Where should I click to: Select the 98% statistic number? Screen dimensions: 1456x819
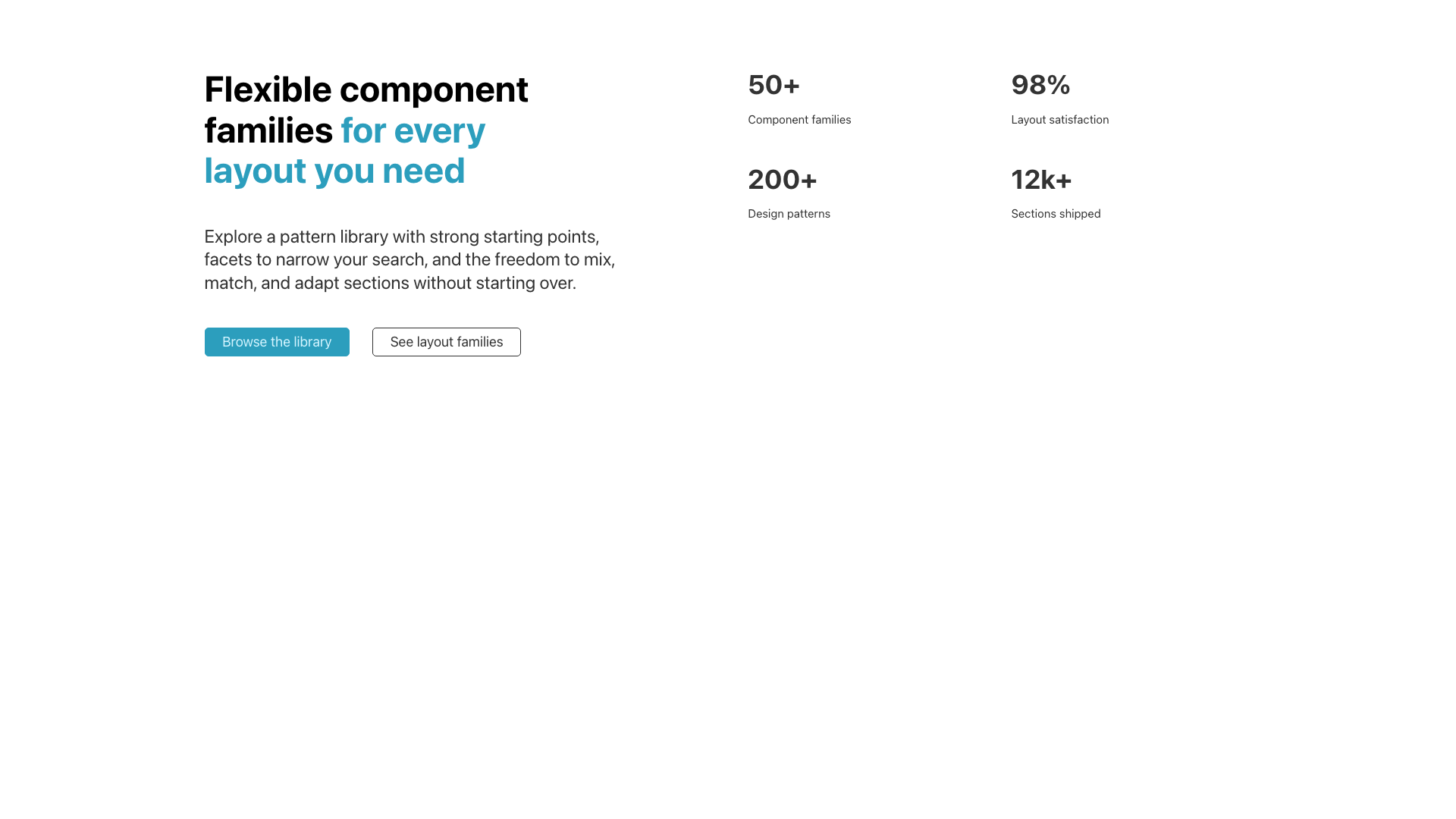(x=1040, y=85)
